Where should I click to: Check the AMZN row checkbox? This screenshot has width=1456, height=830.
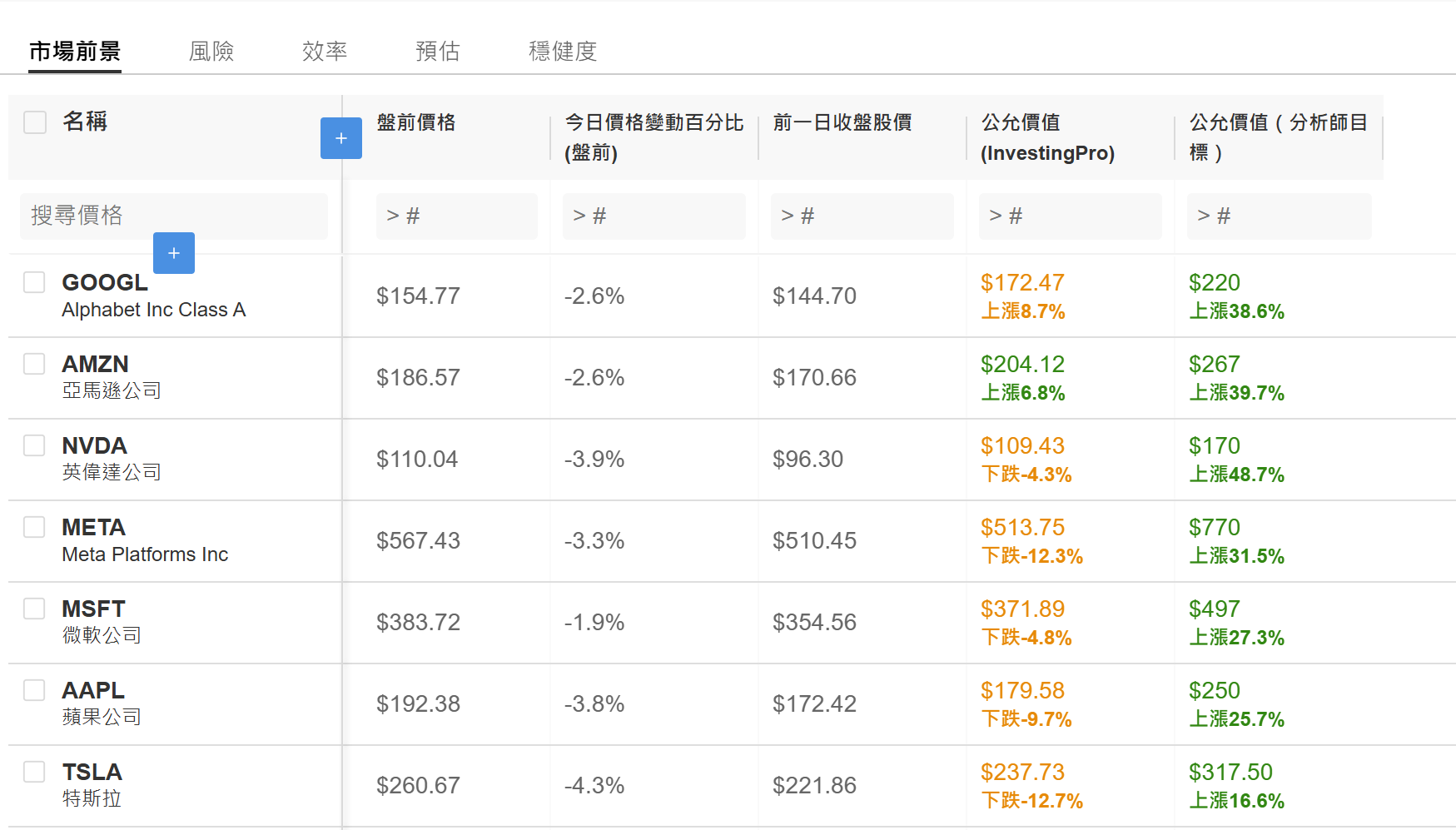[x=34, y=364]
